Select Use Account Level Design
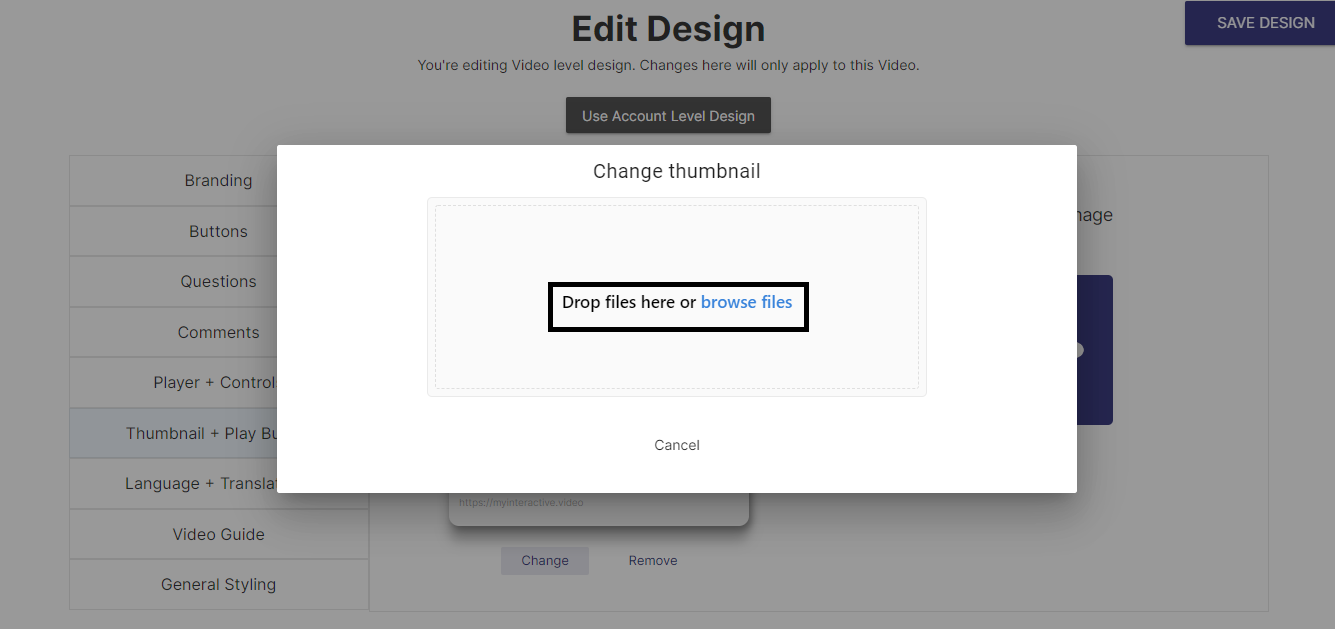Viewport: 1335px width, 629px height. click(668, 116)
